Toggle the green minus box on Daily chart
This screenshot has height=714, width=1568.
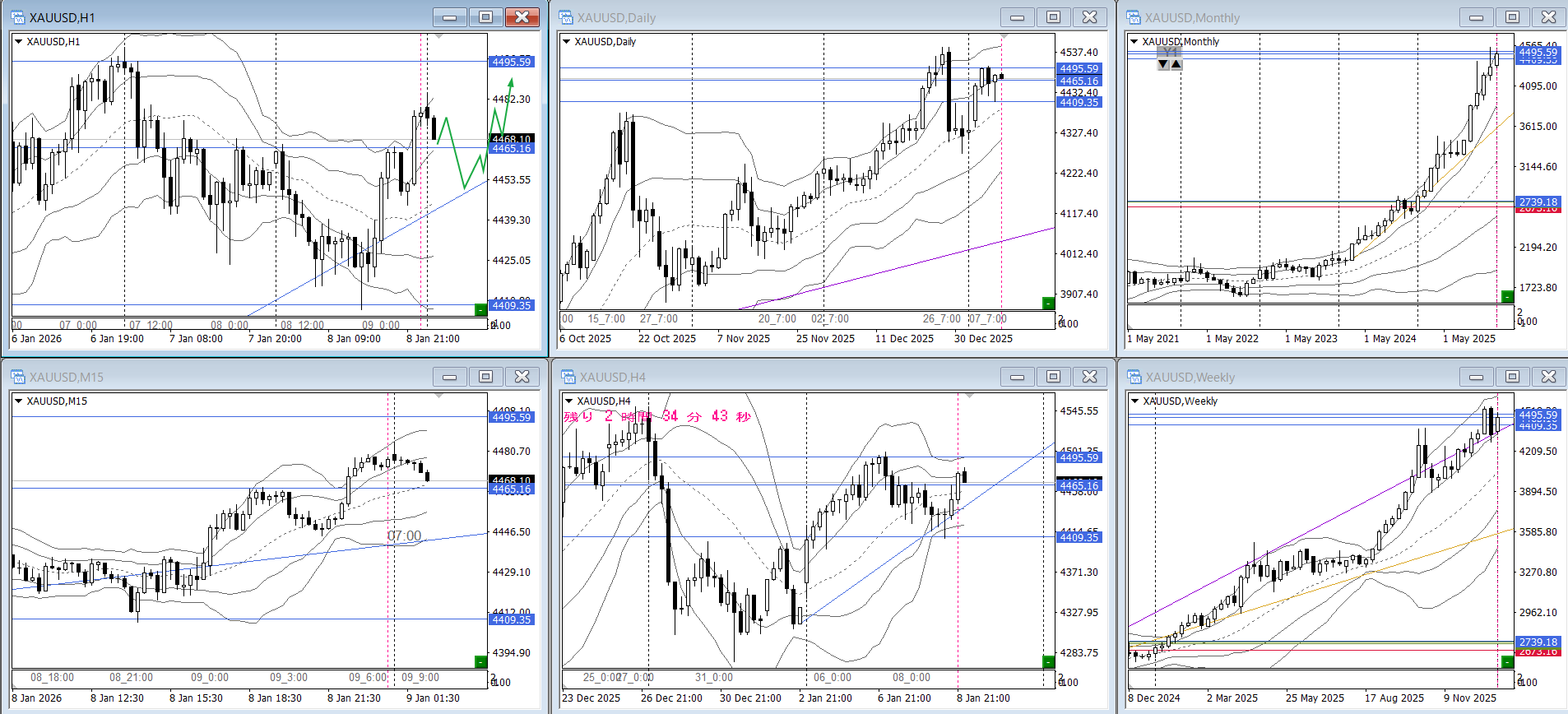pyautogui.click(x=1047, y=304)
